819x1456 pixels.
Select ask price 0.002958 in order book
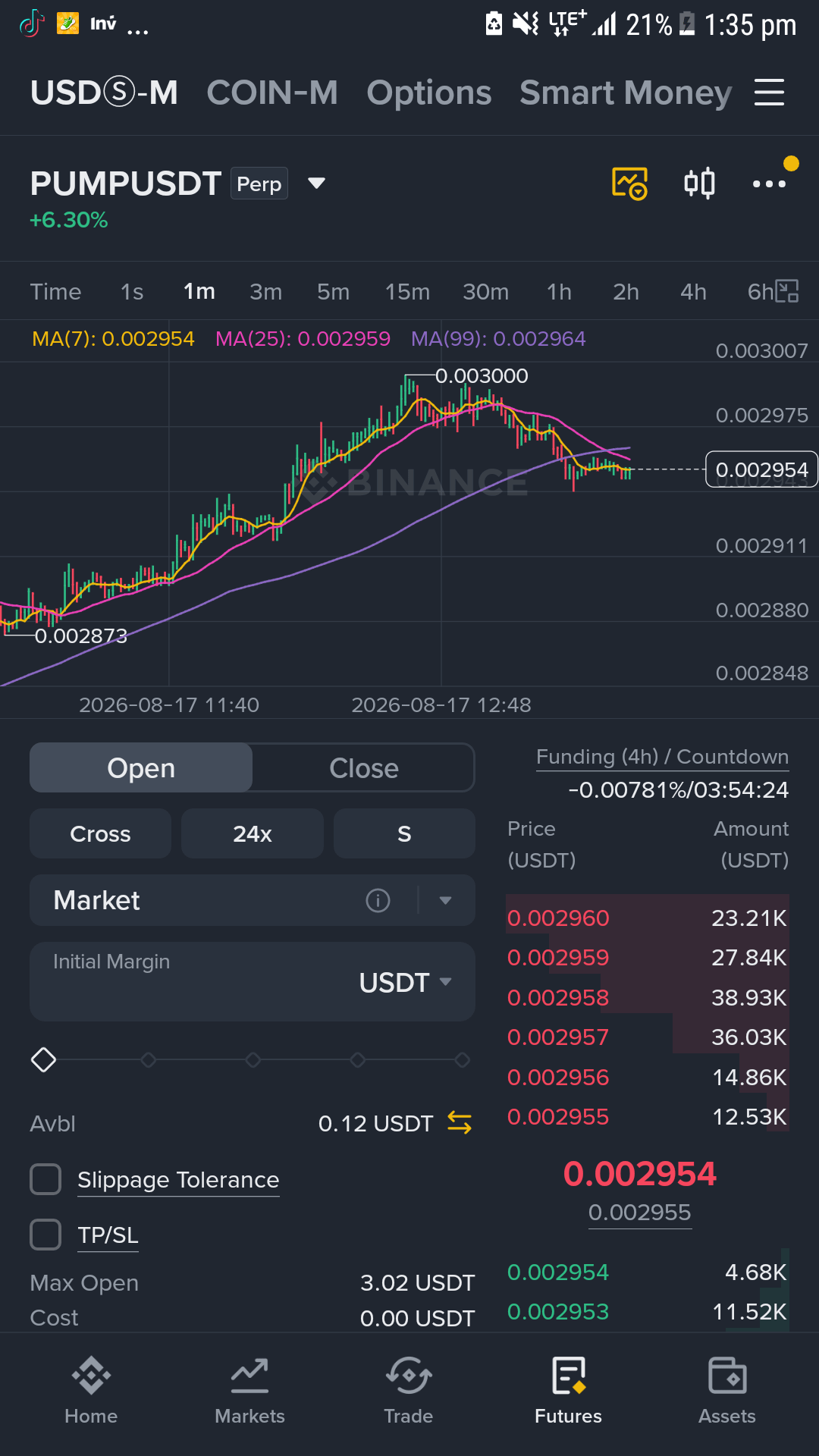point(558,998)
